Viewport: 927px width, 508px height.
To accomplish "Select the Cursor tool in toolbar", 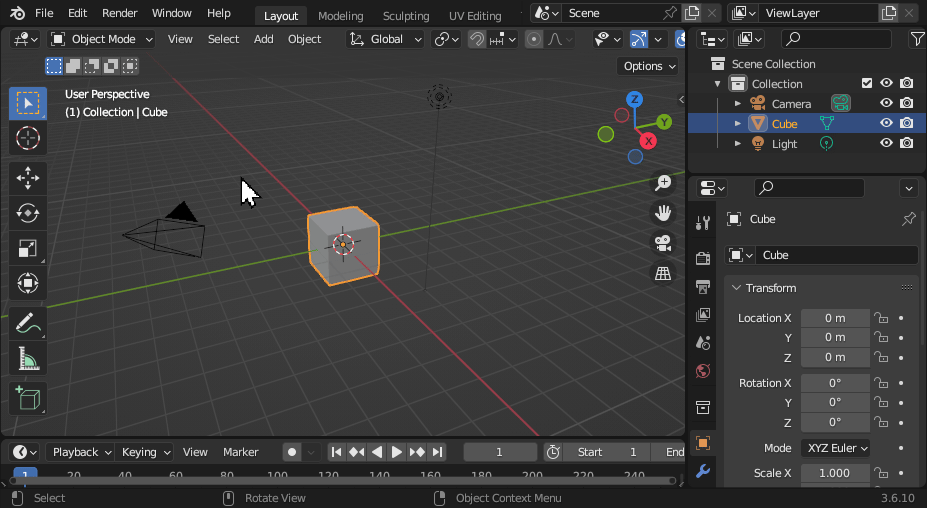I will (28, 138).
